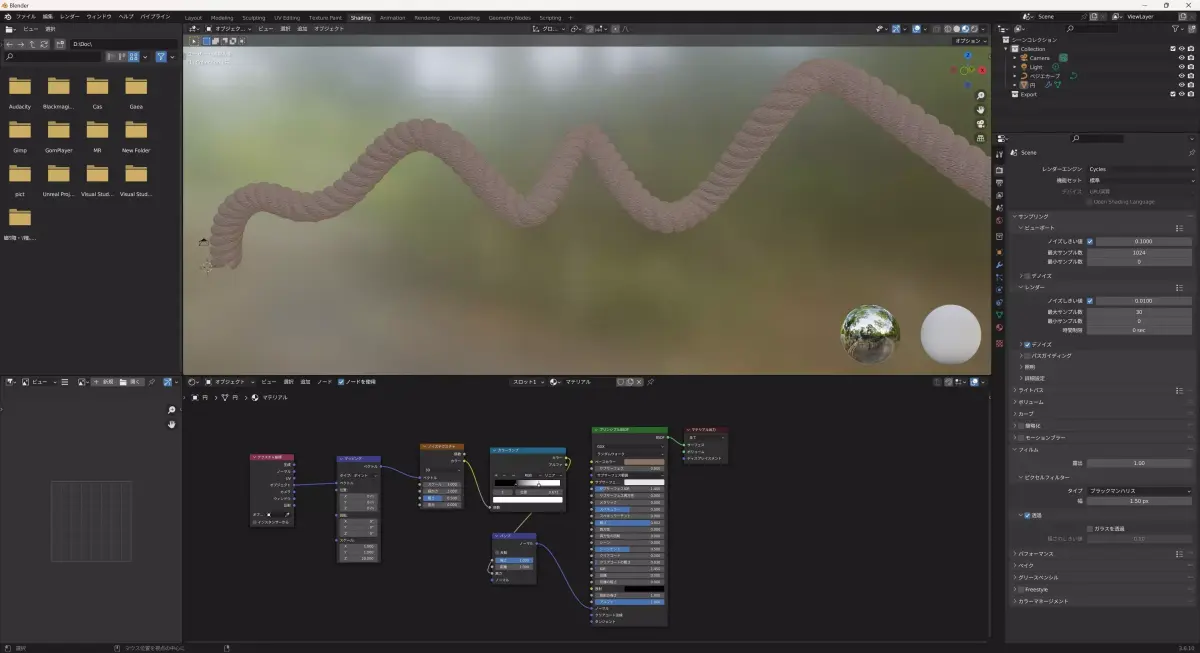1200x653 pixels.
Task: Open the Output properties tab icon
Action: (x=999, y=184)
